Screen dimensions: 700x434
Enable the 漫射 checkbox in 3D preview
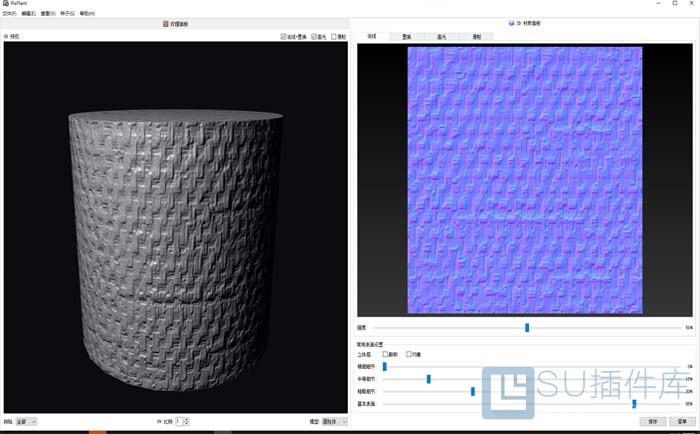(x=334, y=36)
